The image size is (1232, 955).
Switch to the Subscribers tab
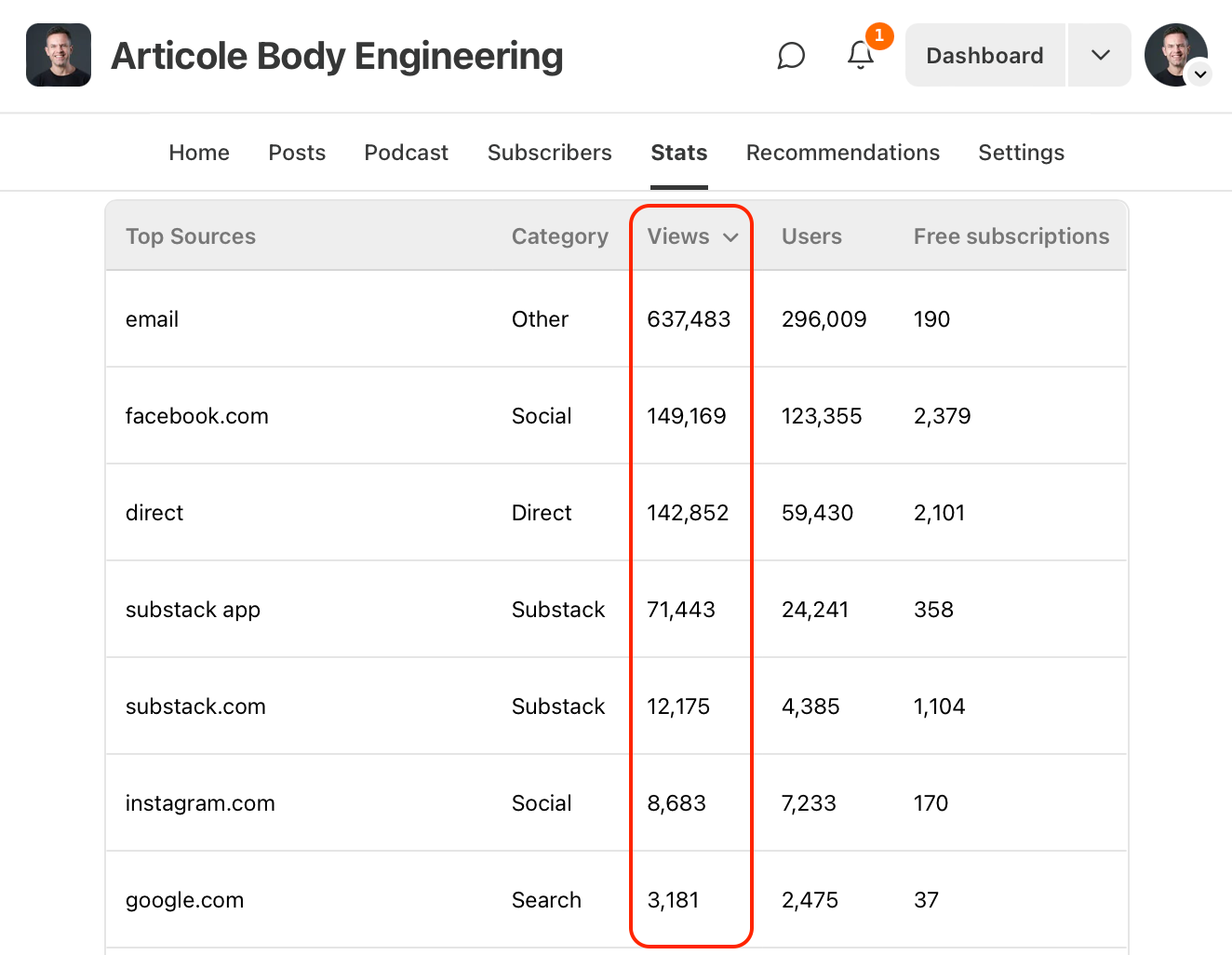[550, 153]
